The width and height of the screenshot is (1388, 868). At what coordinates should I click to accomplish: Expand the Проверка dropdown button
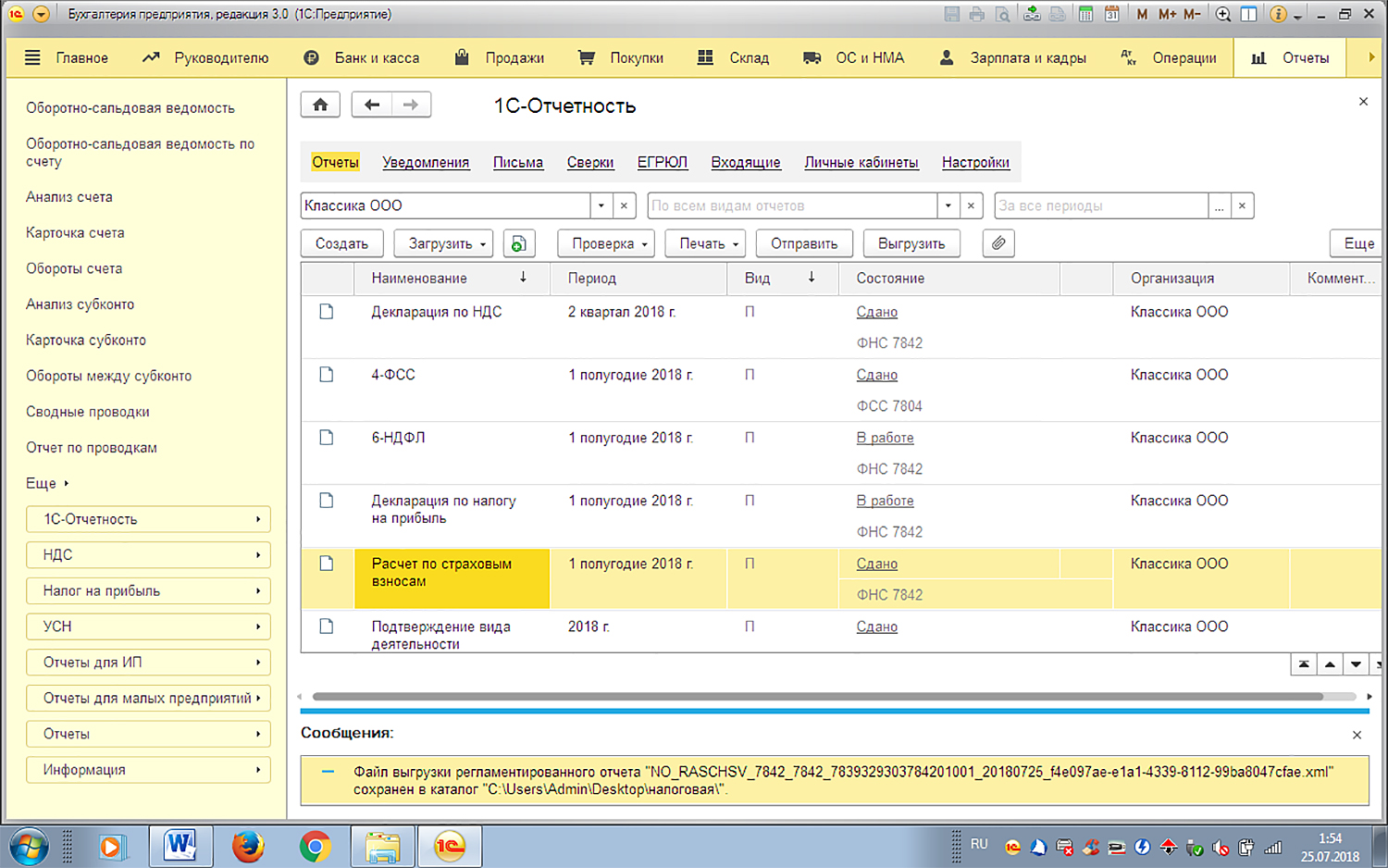coord(606,243)
